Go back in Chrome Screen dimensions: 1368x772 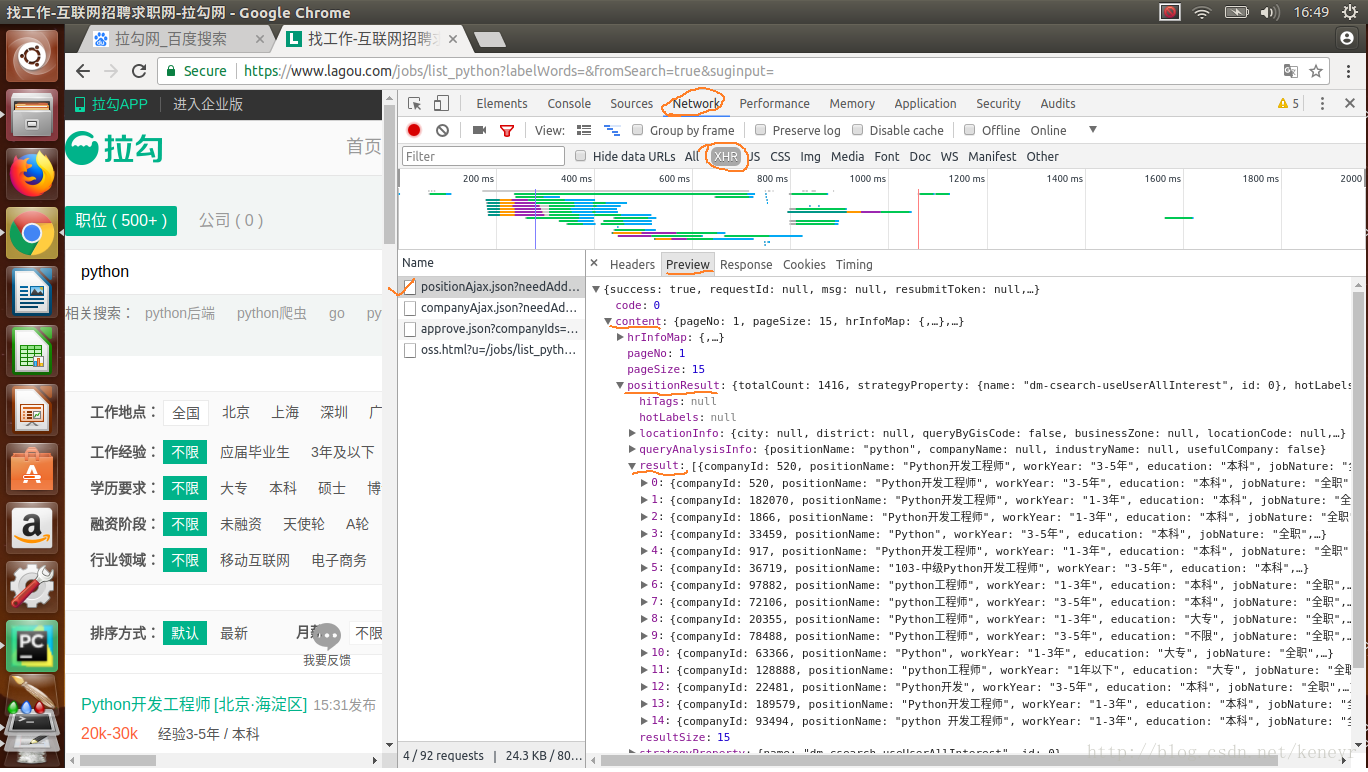(83, 71)
